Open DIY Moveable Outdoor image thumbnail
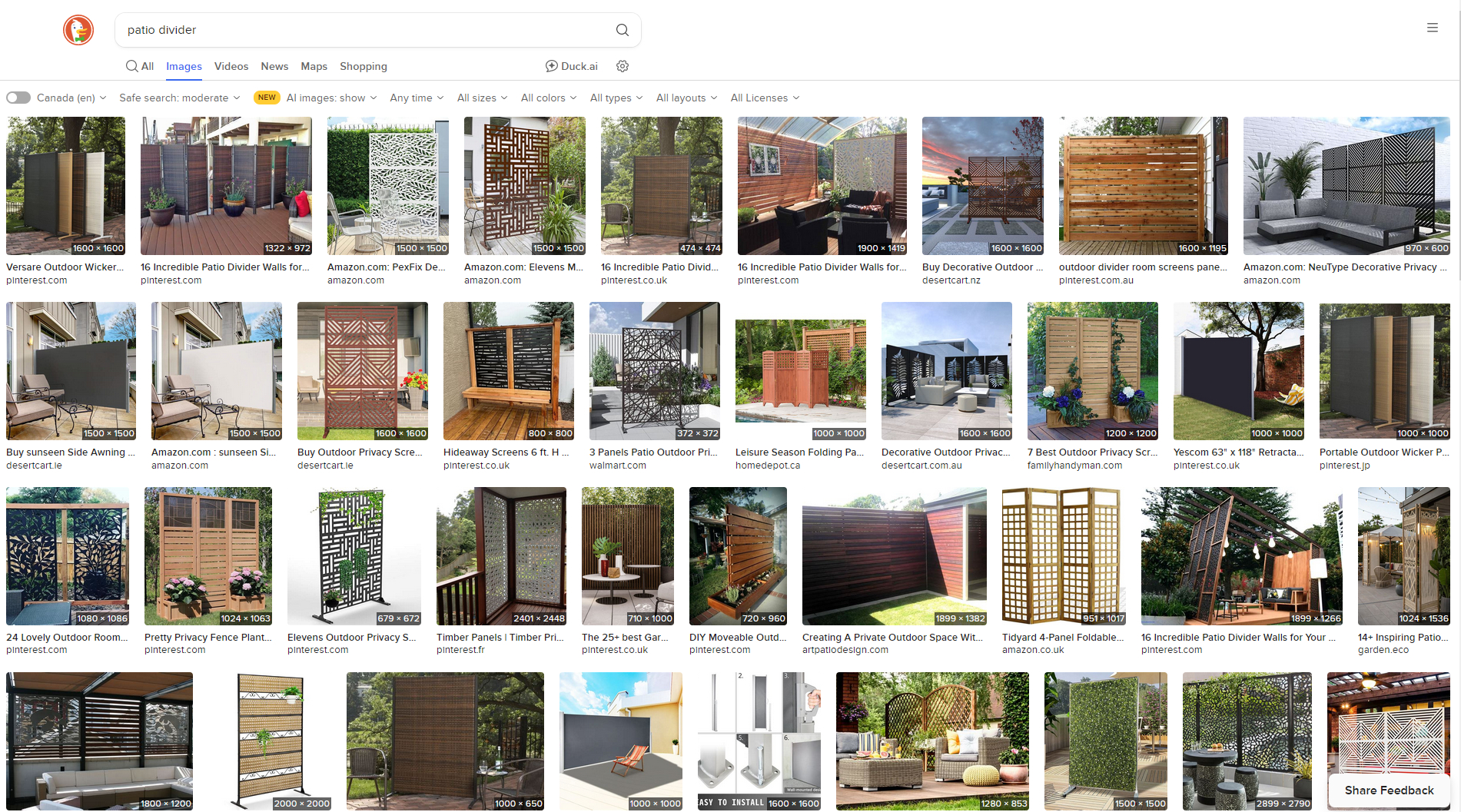This screenshot has height=812, width=1461. (x=739, y=556)
